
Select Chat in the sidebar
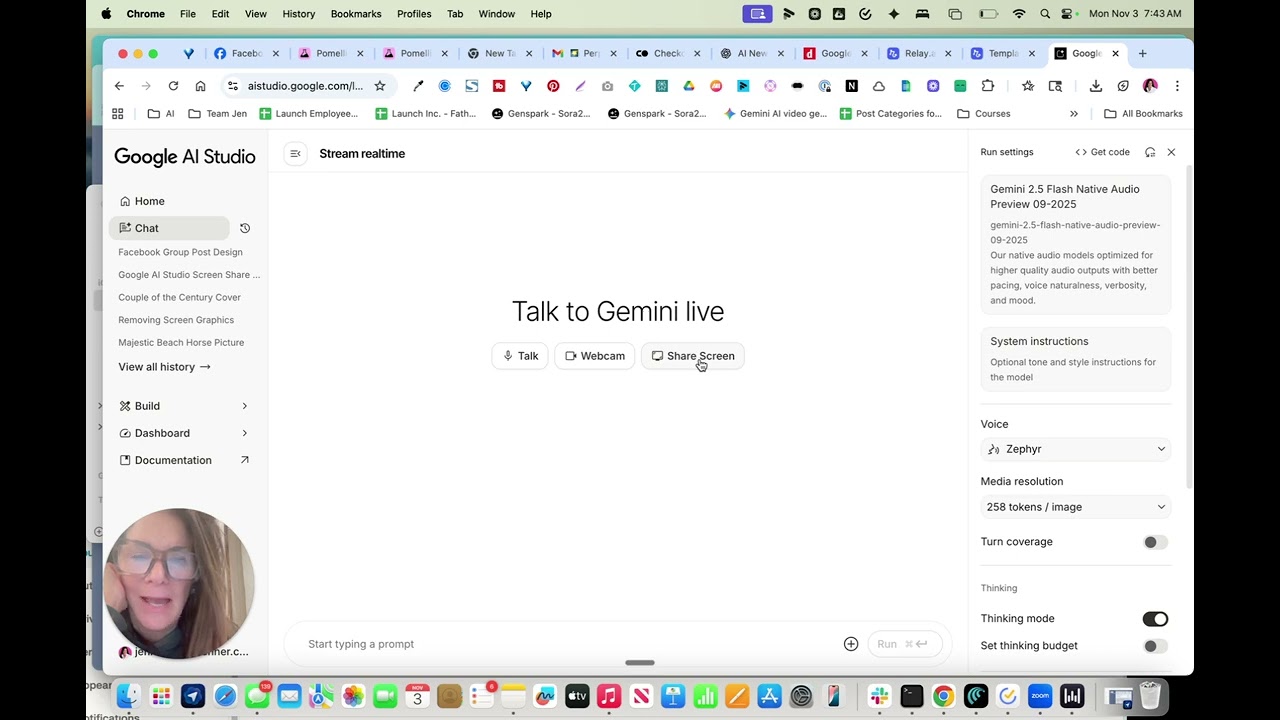169,228
